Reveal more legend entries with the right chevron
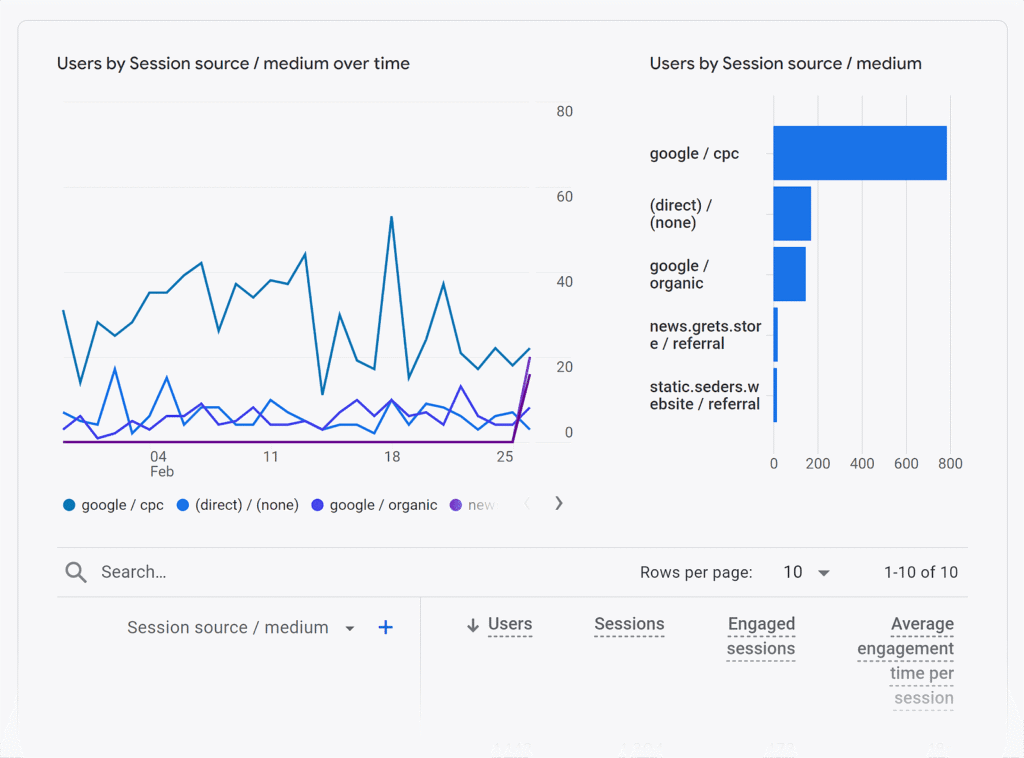 pos(559,503)
